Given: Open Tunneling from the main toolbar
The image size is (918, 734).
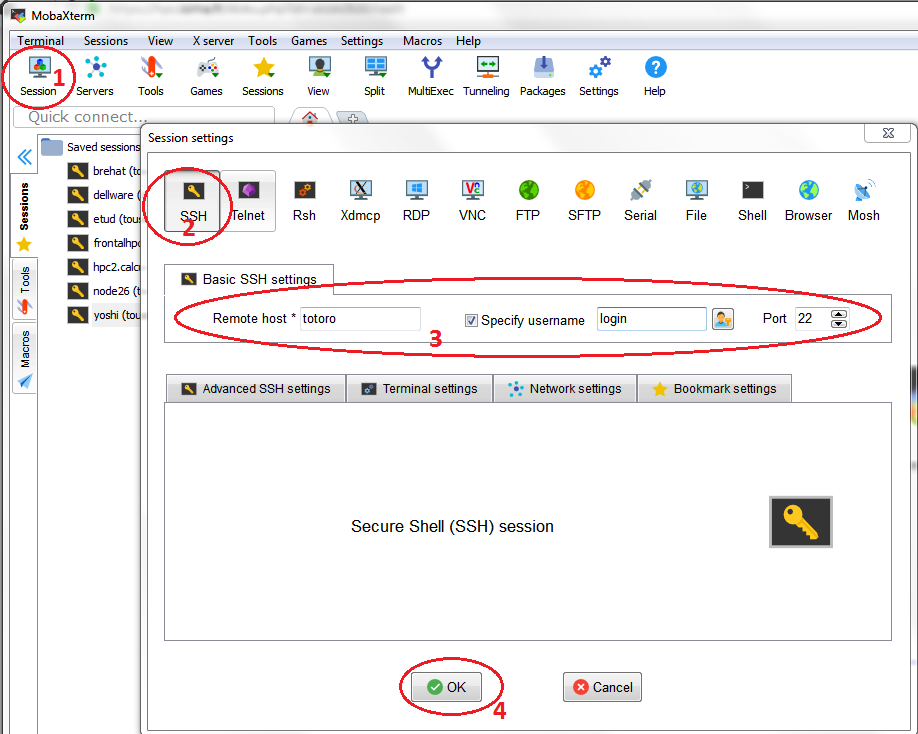Looking at the screenshot, I should [x=486, y=76].
